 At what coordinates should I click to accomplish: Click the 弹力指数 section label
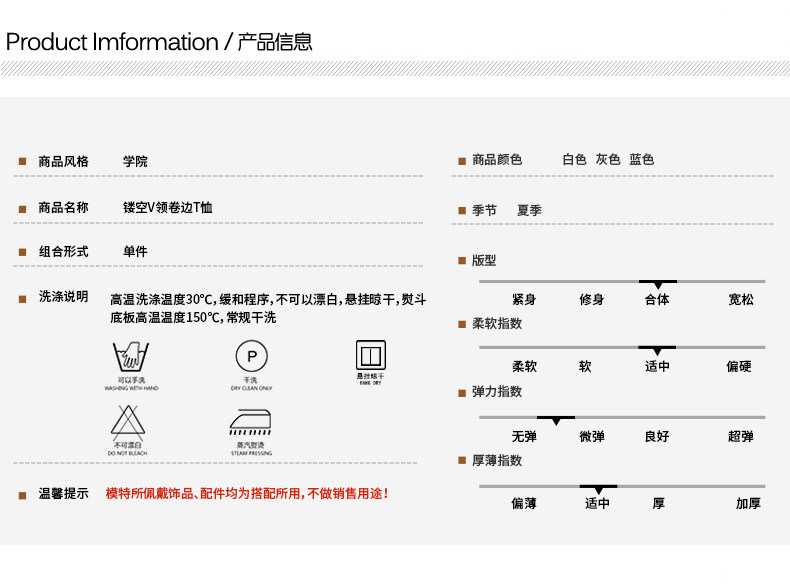[497, 392]
